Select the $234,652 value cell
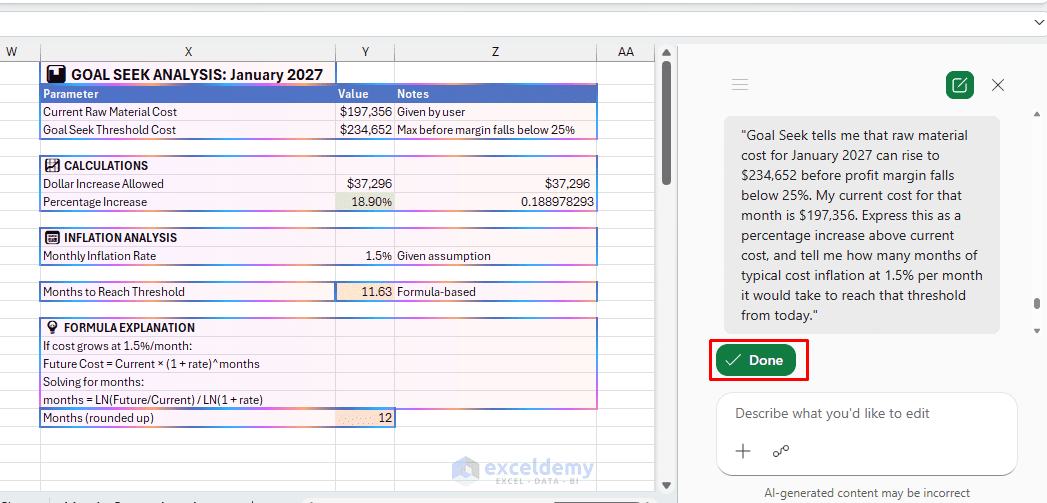Image resolution: width=1047 pixels, height=503 pixels. click(x=365, y=130)
